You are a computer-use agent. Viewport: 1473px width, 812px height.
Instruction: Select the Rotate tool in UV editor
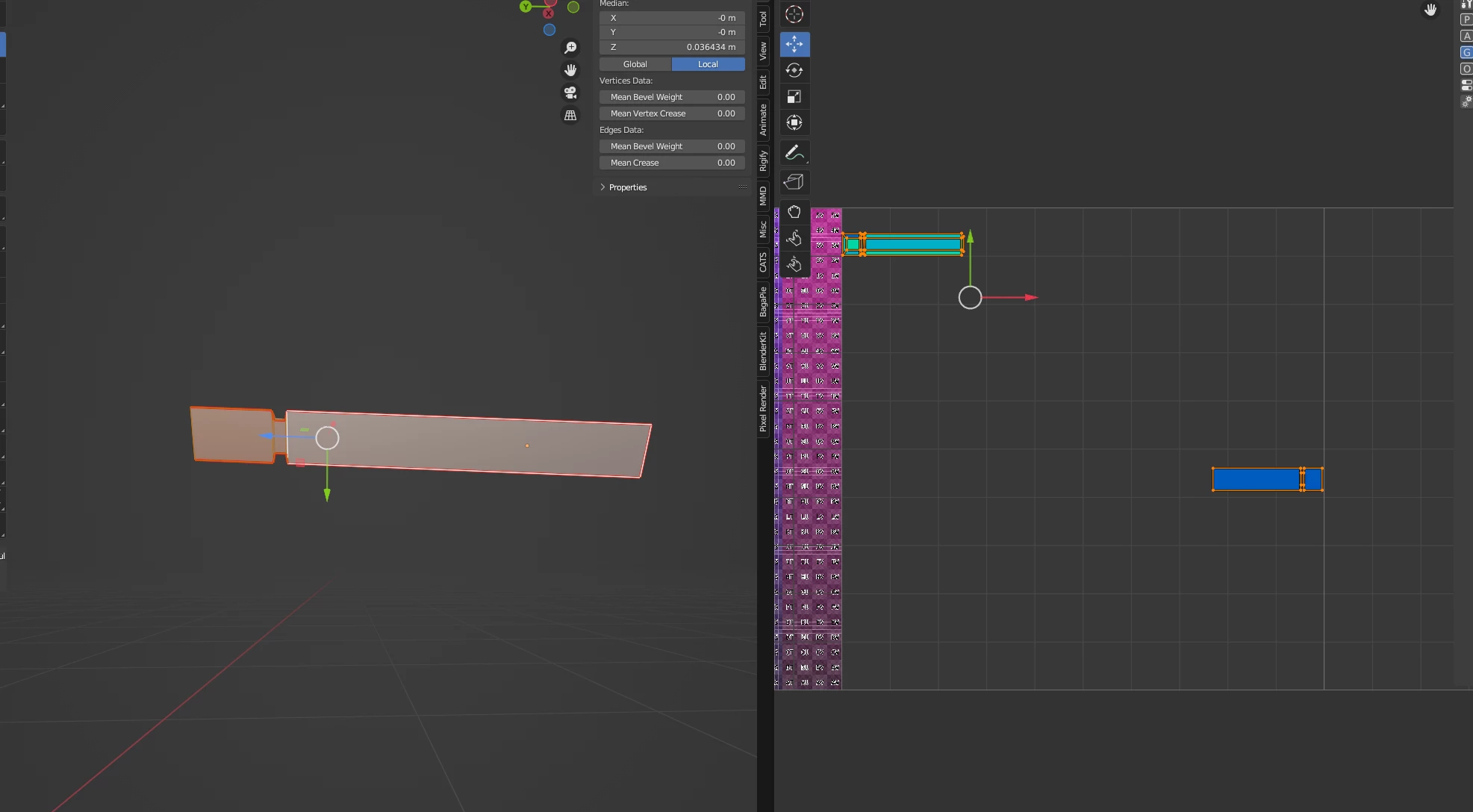(x=794, y=70)
